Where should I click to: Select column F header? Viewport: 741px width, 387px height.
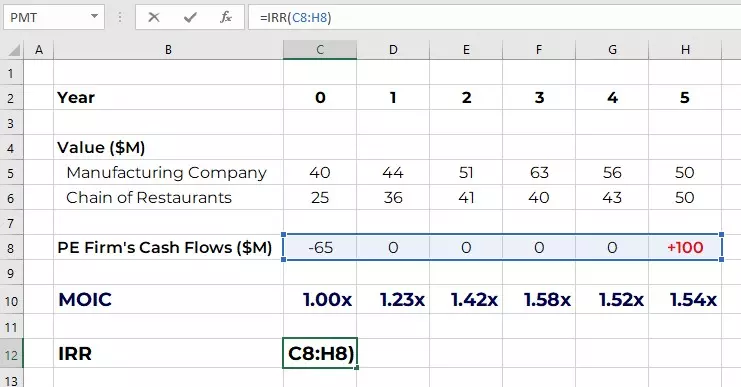pyautogui.click(x=539, y=50)
